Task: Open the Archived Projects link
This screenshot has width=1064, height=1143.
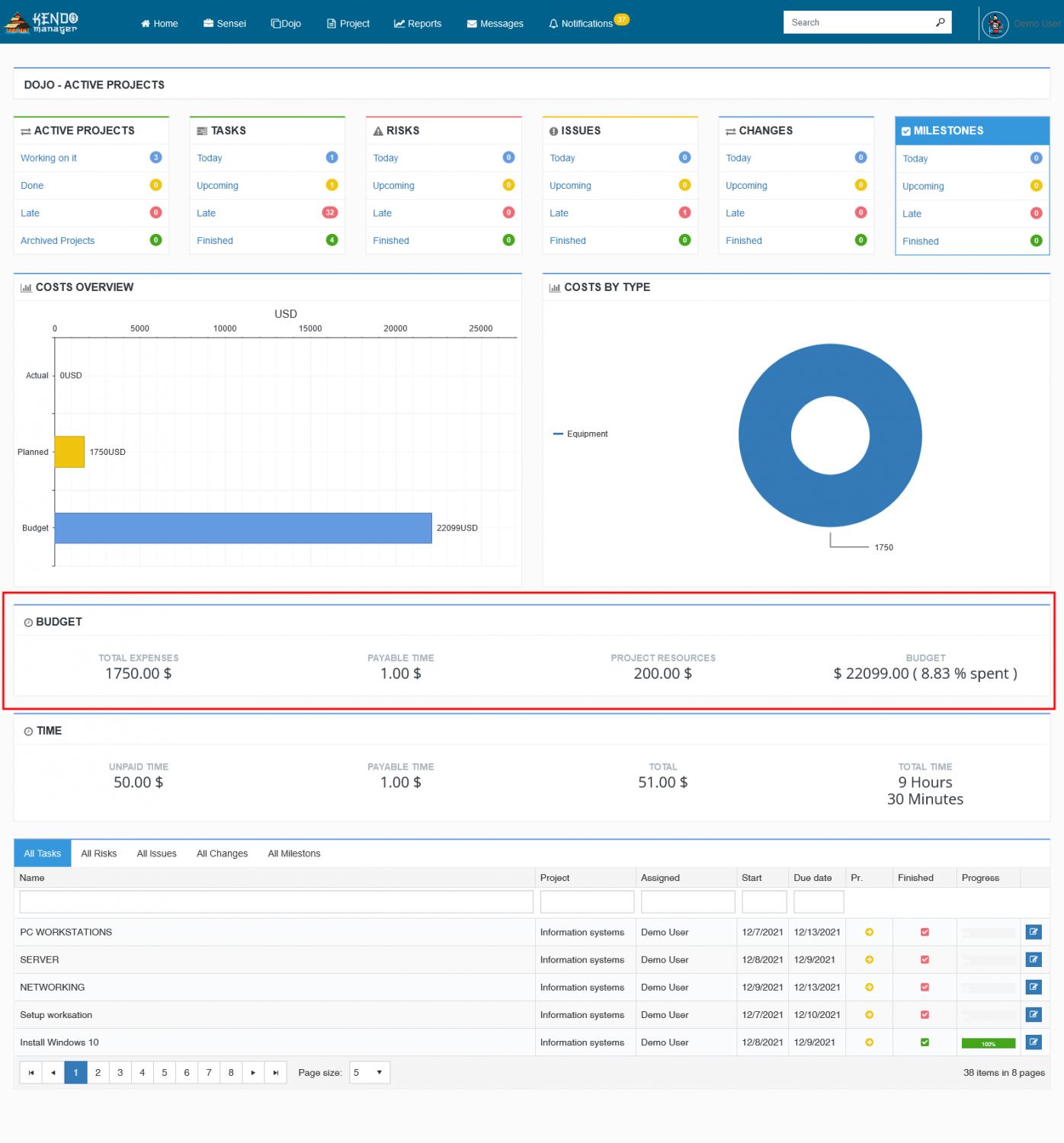Action: click(x=58, y=241)
